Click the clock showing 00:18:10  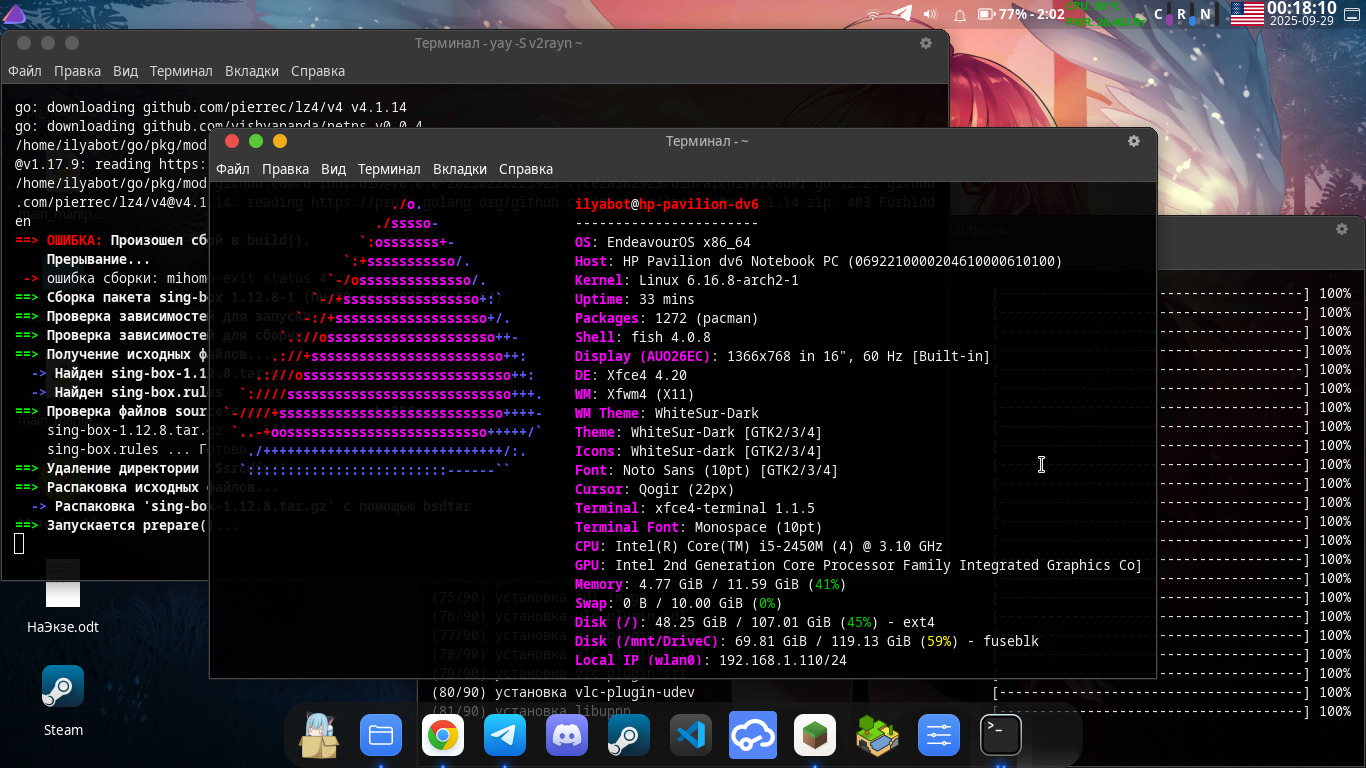[x=1300, y=9]
